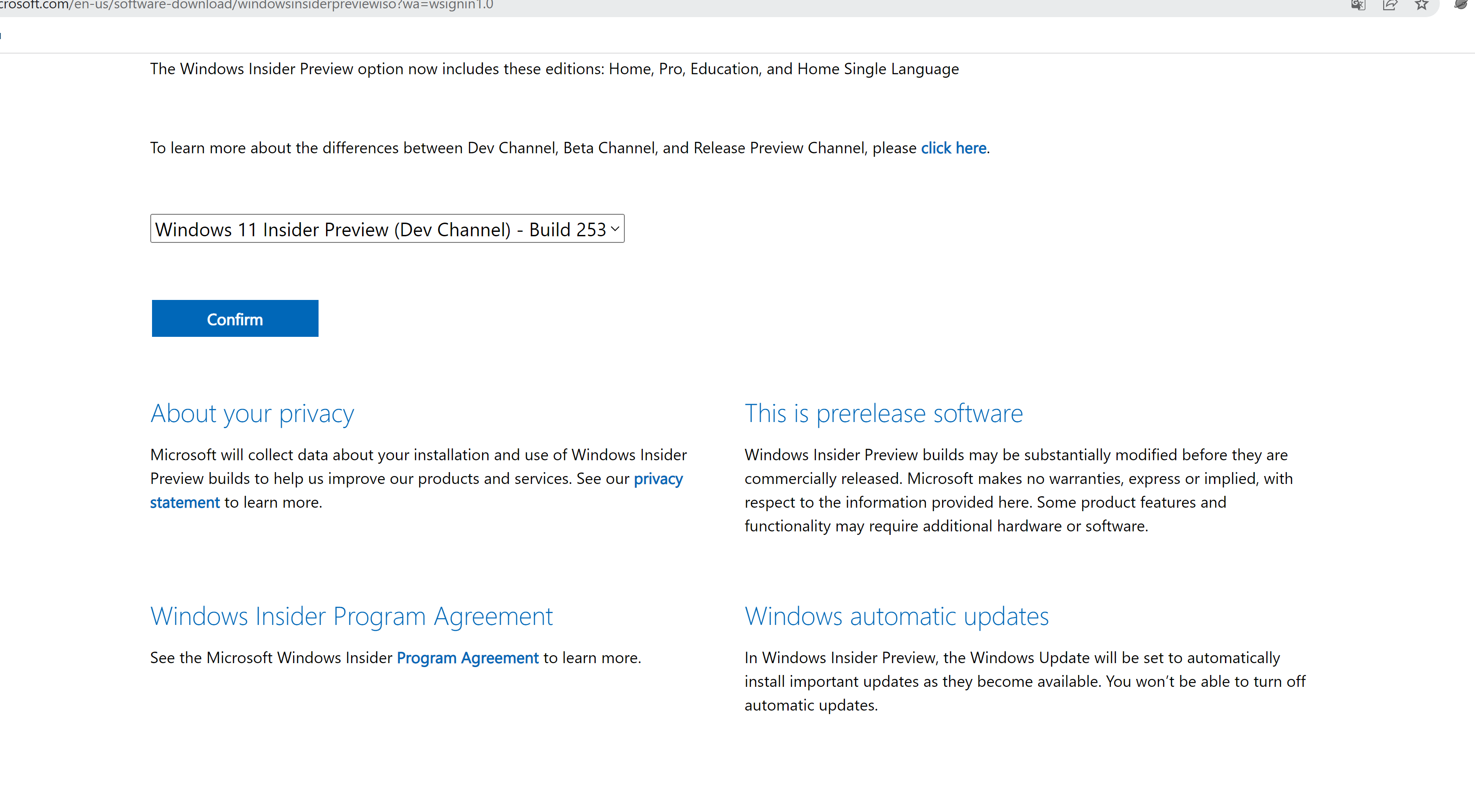Click the planet extension icon beside address bar
Image resolution: width=1475 pixels, height=812 pixels.
[x=1461, y=4]
